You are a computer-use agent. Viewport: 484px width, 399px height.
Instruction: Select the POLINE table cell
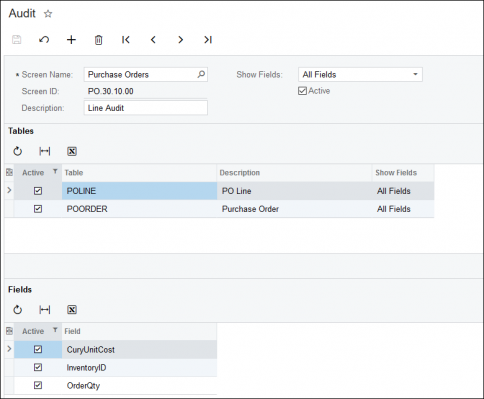(x=139, y=191)
